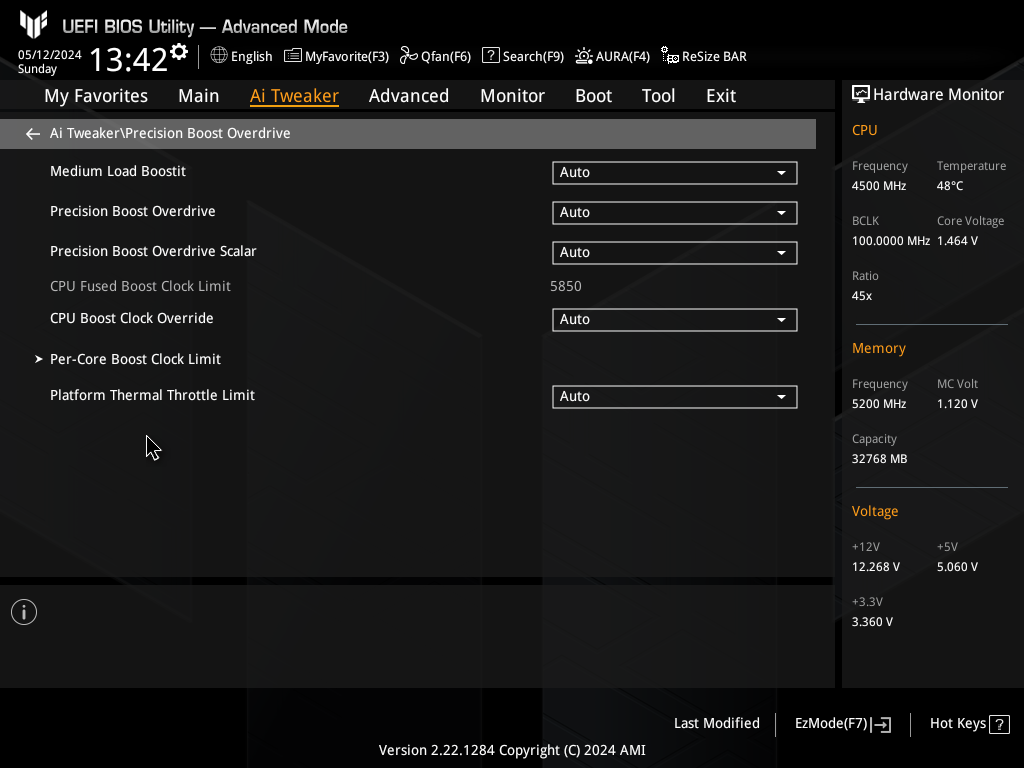Viewport: 1024px width, 768px height.
Task: Click +12V reading 12.268 V
Action: tap(876, 567)
